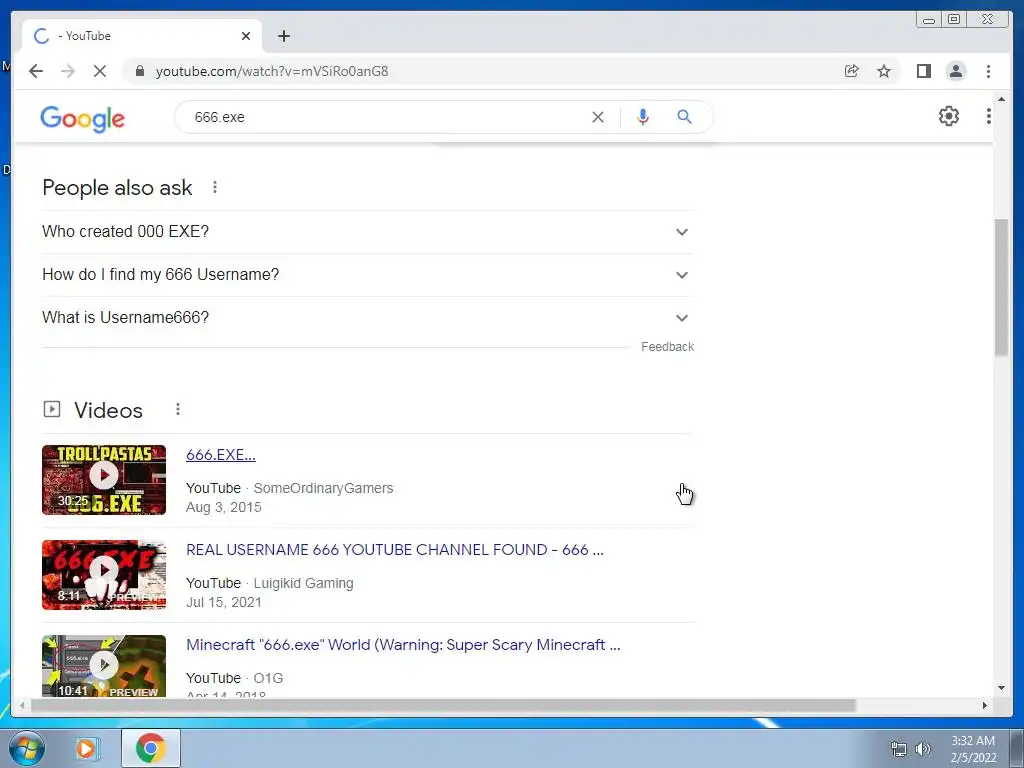This screenshot has height=768, width=1024.
Task: Launch Windows Media Player from taskbar
Action: click(x=87, y=748)
